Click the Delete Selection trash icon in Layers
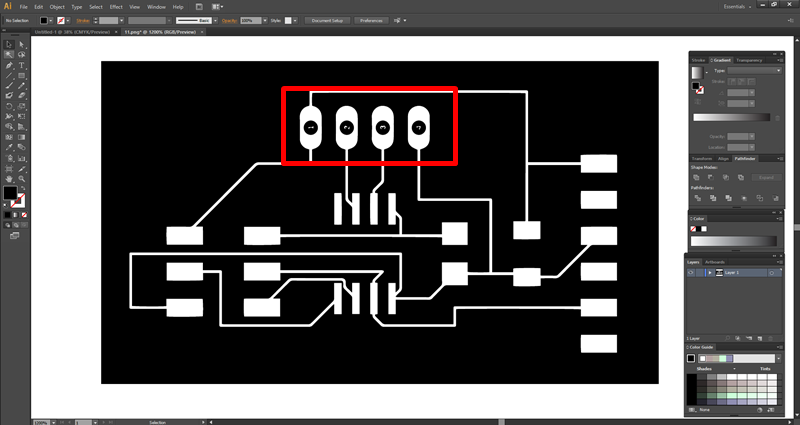 (x=770, y=338)
